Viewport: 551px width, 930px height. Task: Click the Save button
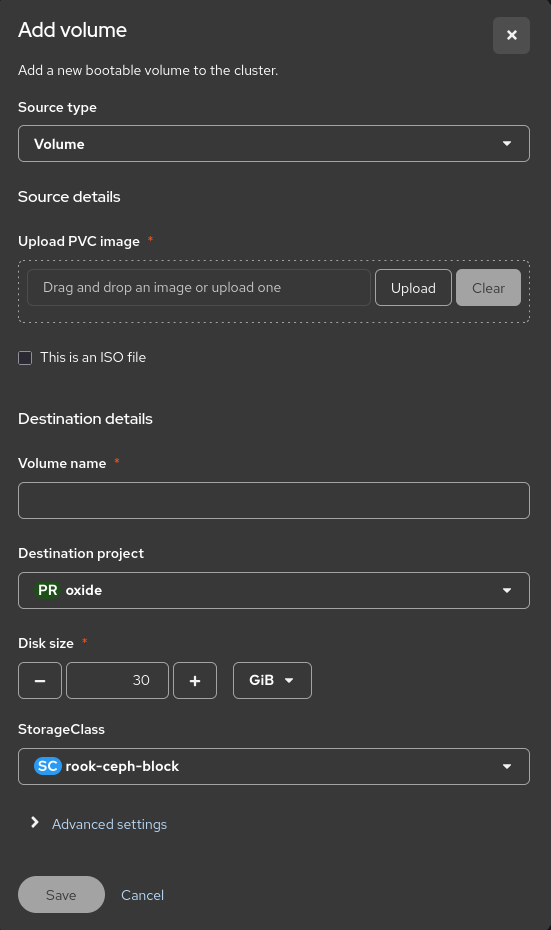click(x=61, y=894)
